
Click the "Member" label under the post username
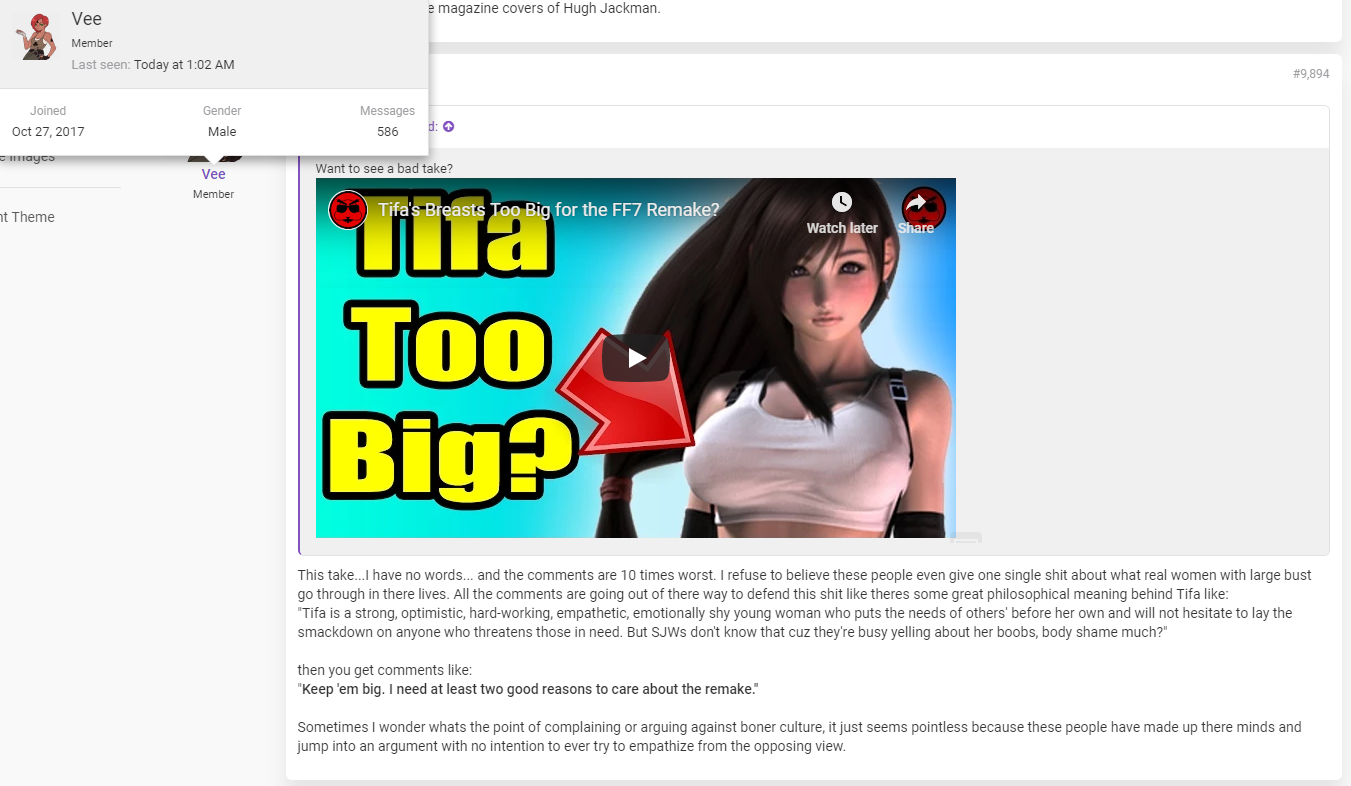point(213,194)
